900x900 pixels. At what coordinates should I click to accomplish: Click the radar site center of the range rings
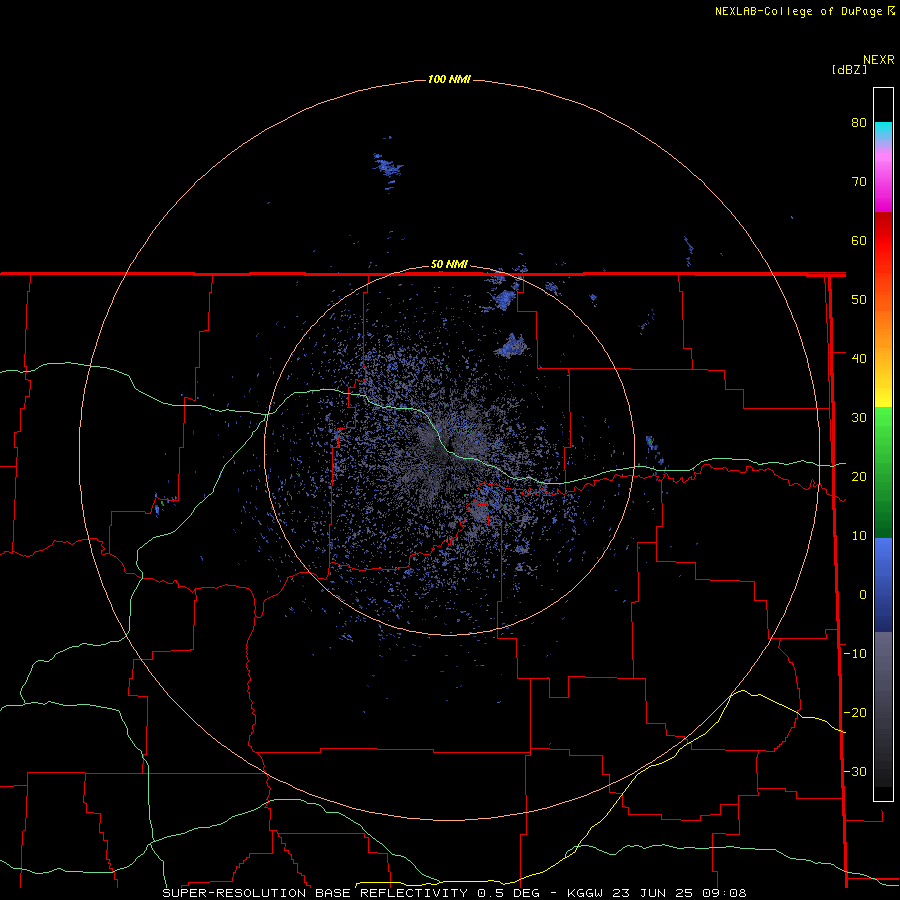coord(449,450)
